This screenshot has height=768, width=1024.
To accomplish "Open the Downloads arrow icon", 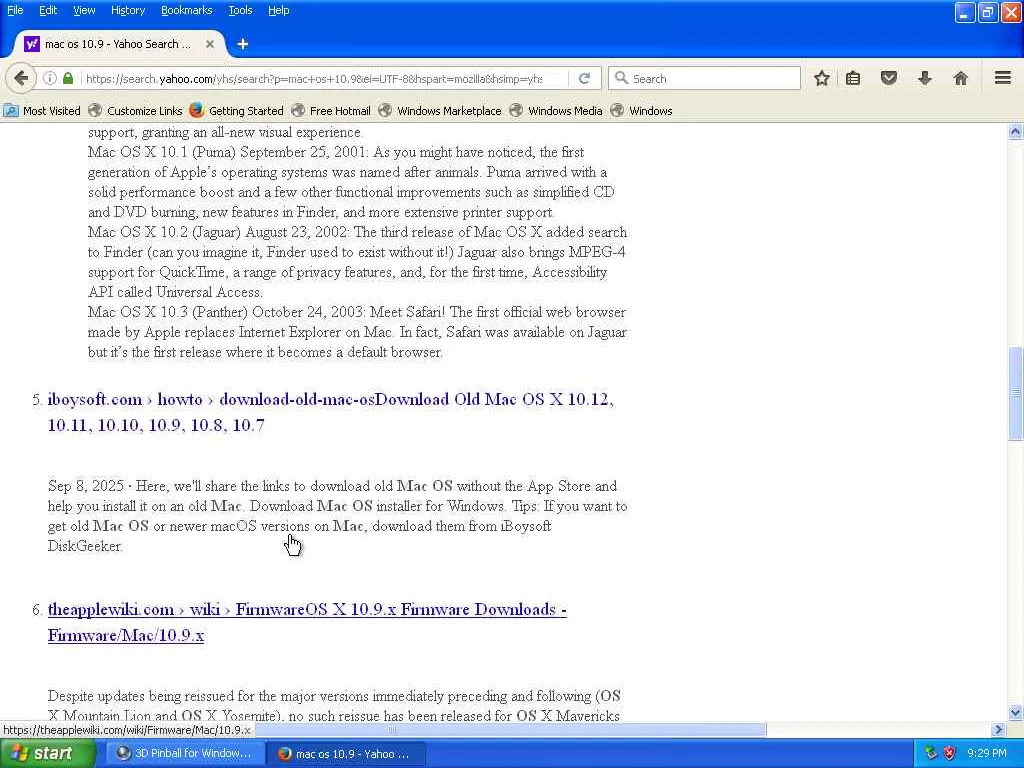I will (x=925, y=78).
